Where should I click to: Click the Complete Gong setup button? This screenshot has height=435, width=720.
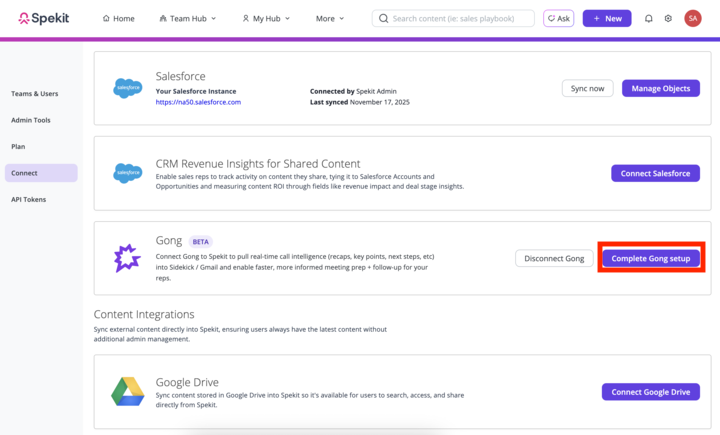click(x=651, y=258)
